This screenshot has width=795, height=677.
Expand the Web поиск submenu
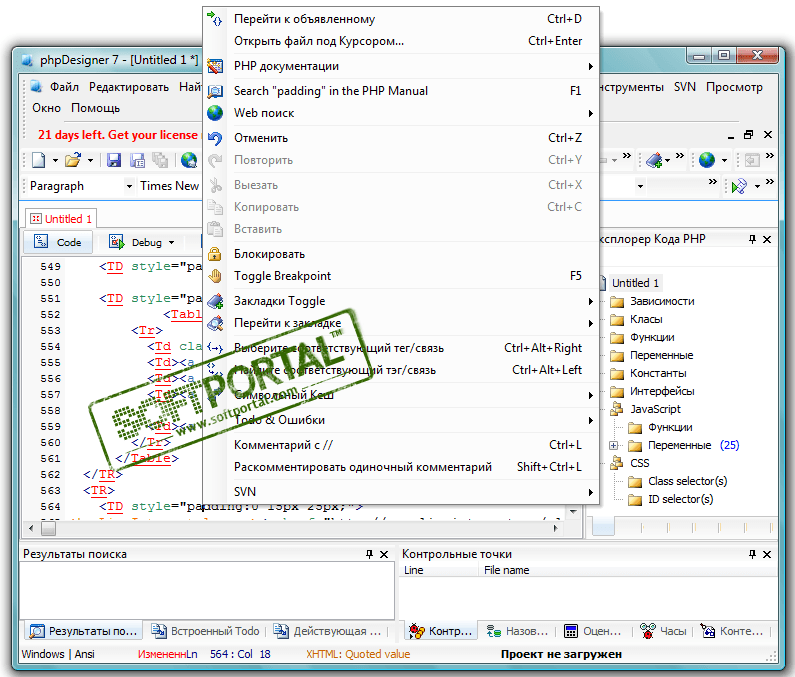591,113
